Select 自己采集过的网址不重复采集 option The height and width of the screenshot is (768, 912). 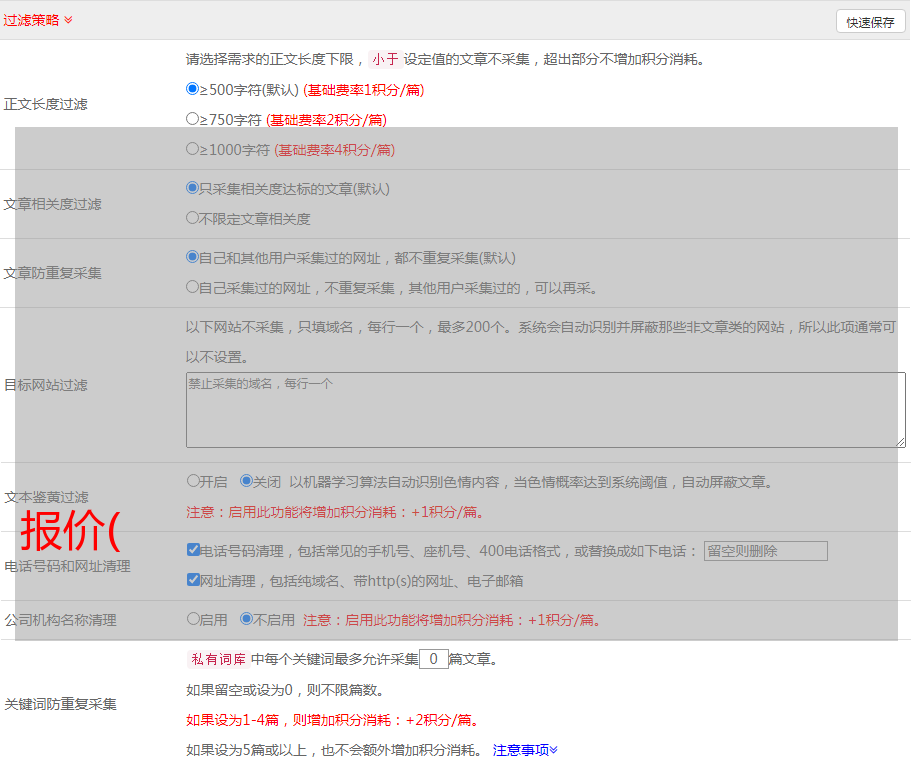193,286
